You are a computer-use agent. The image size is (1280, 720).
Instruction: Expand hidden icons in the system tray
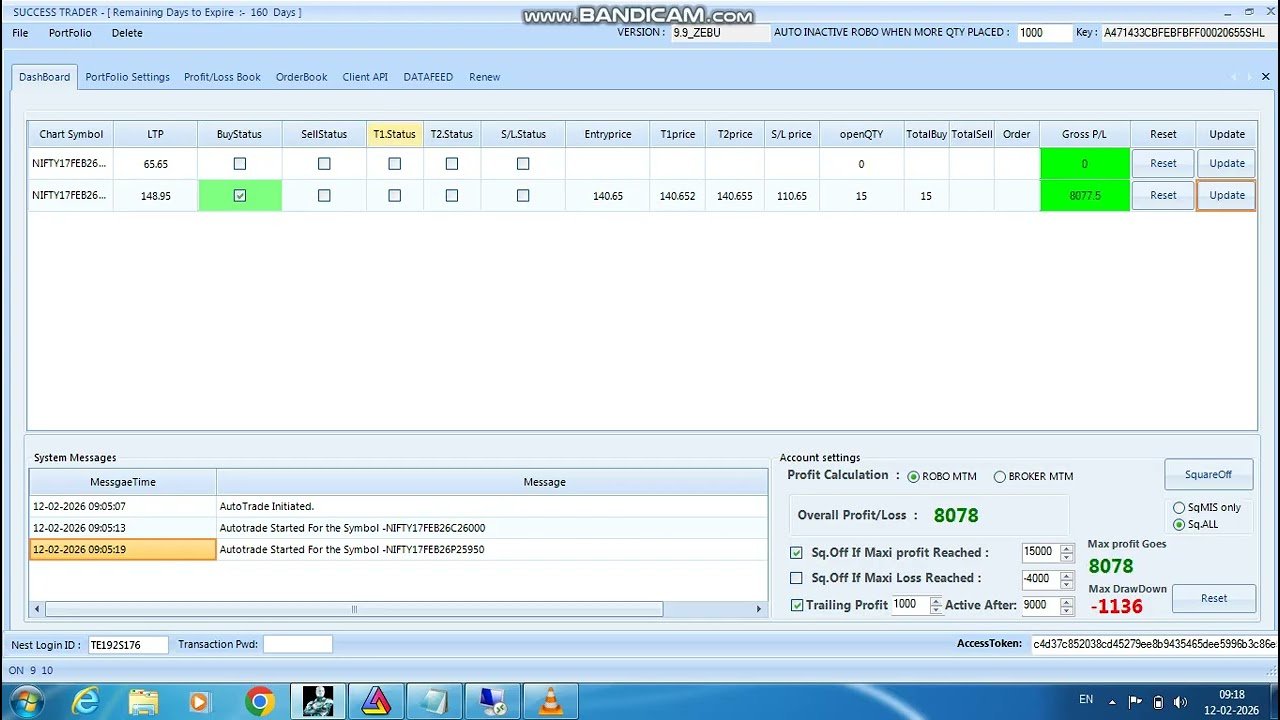1112,701
